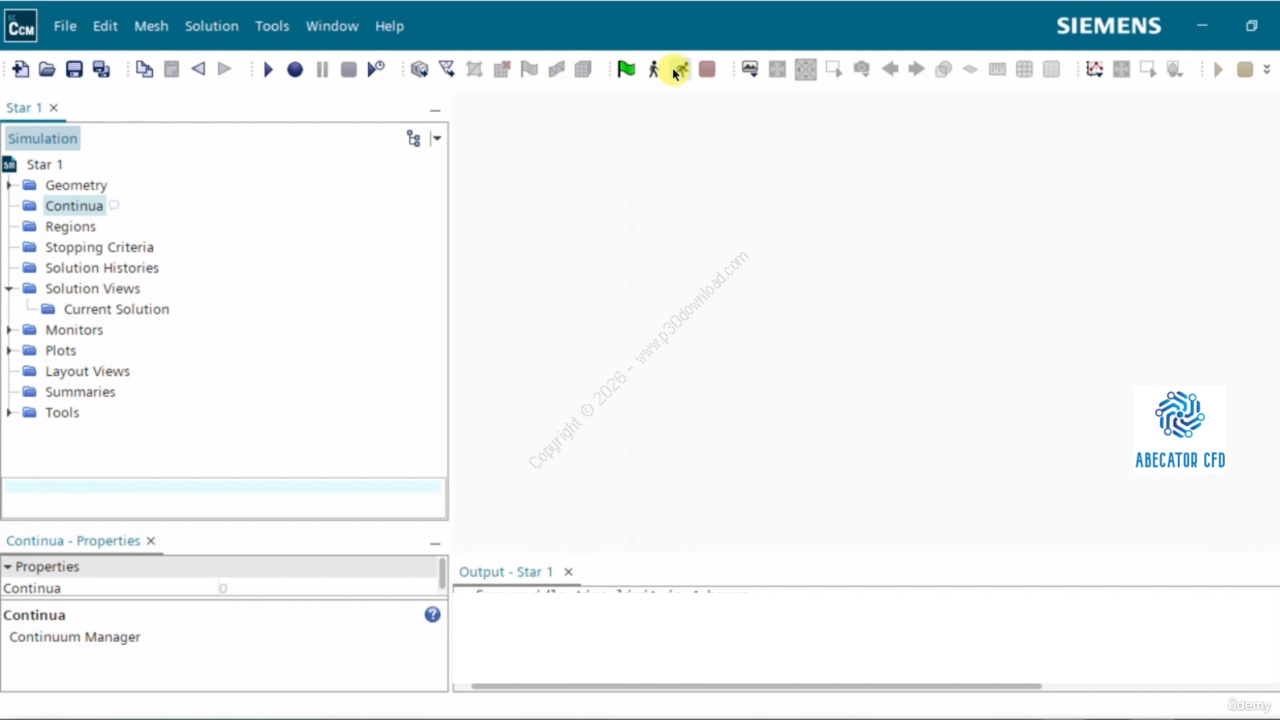Select the Star 1 root tree node
Viewport: 1280px width, 720px height.
(x=44, y=164)
